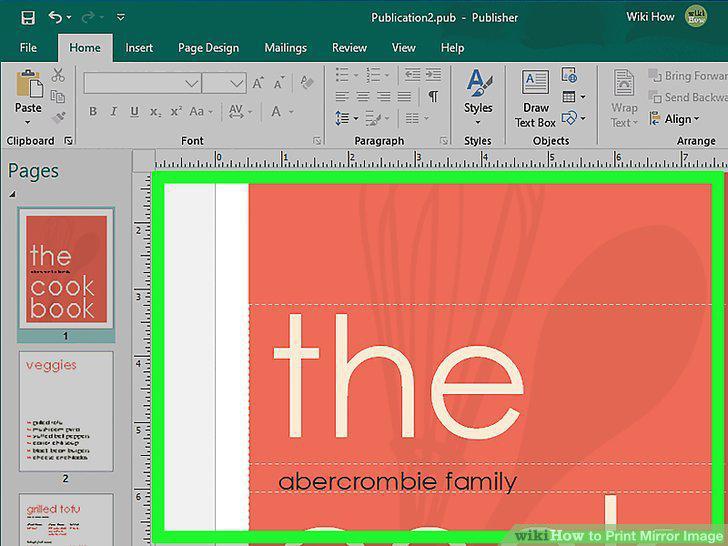Collapse the Pages pane triangle
The image size is (728, 546).
pos(13,194)
